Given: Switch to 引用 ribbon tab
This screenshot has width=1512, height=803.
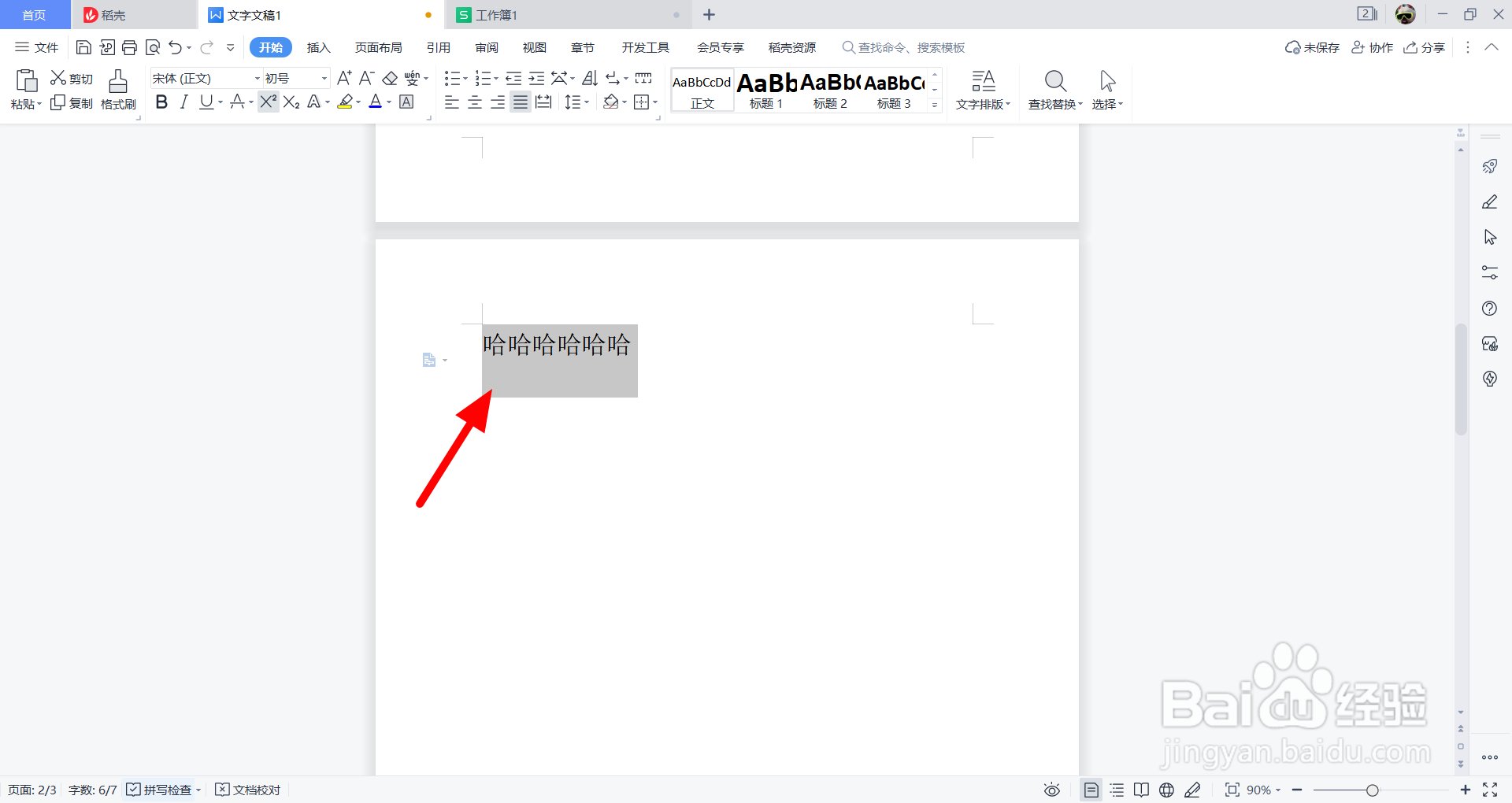Looking at the screenshot, I should (x=439, y=48).
